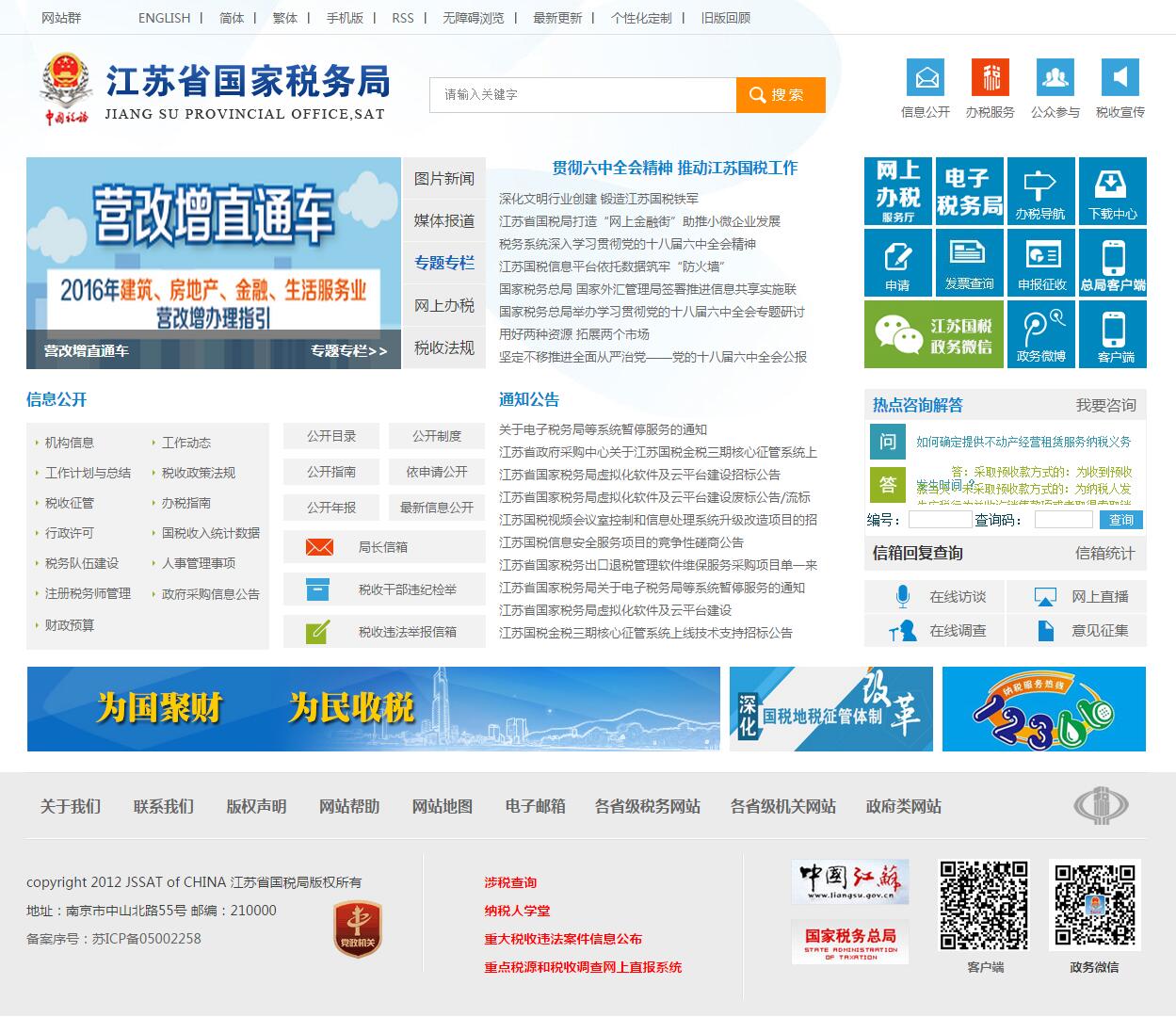
Task: Click the 网上直播 screen icon
Action: (x=1045, y=596)
